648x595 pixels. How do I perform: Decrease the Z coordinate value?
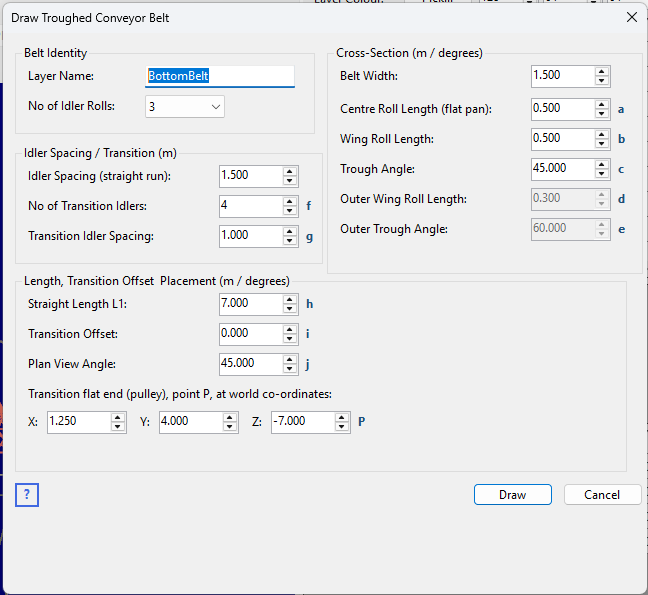point(342,427)
